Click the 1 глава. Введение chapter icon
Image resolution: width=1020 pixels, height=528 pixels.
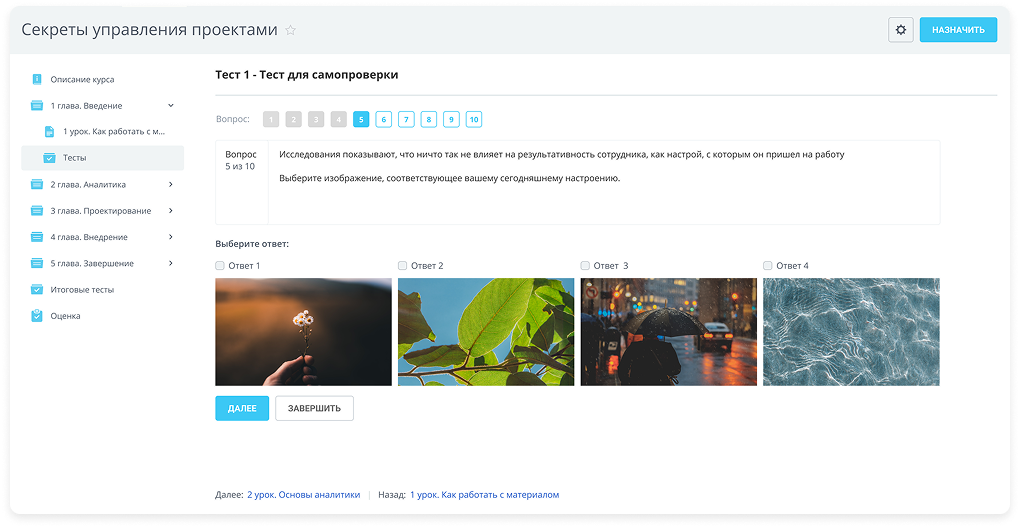[37, 105]
